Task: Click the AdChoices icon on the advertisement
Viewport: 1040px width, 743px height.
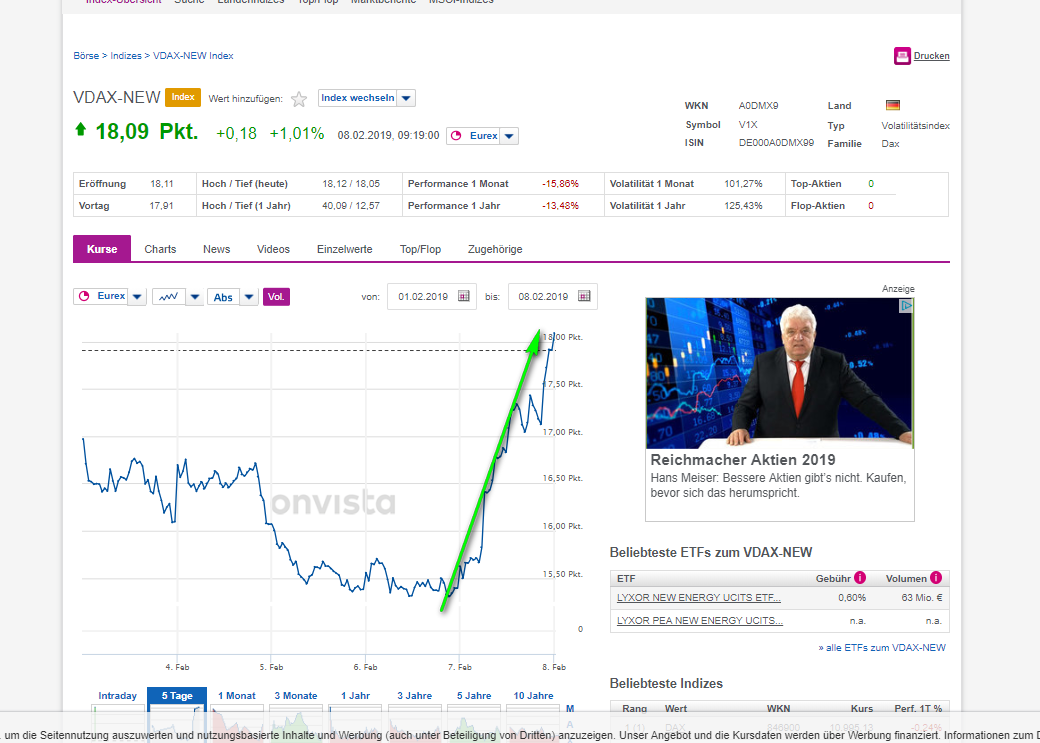Action: pos(906,305)
